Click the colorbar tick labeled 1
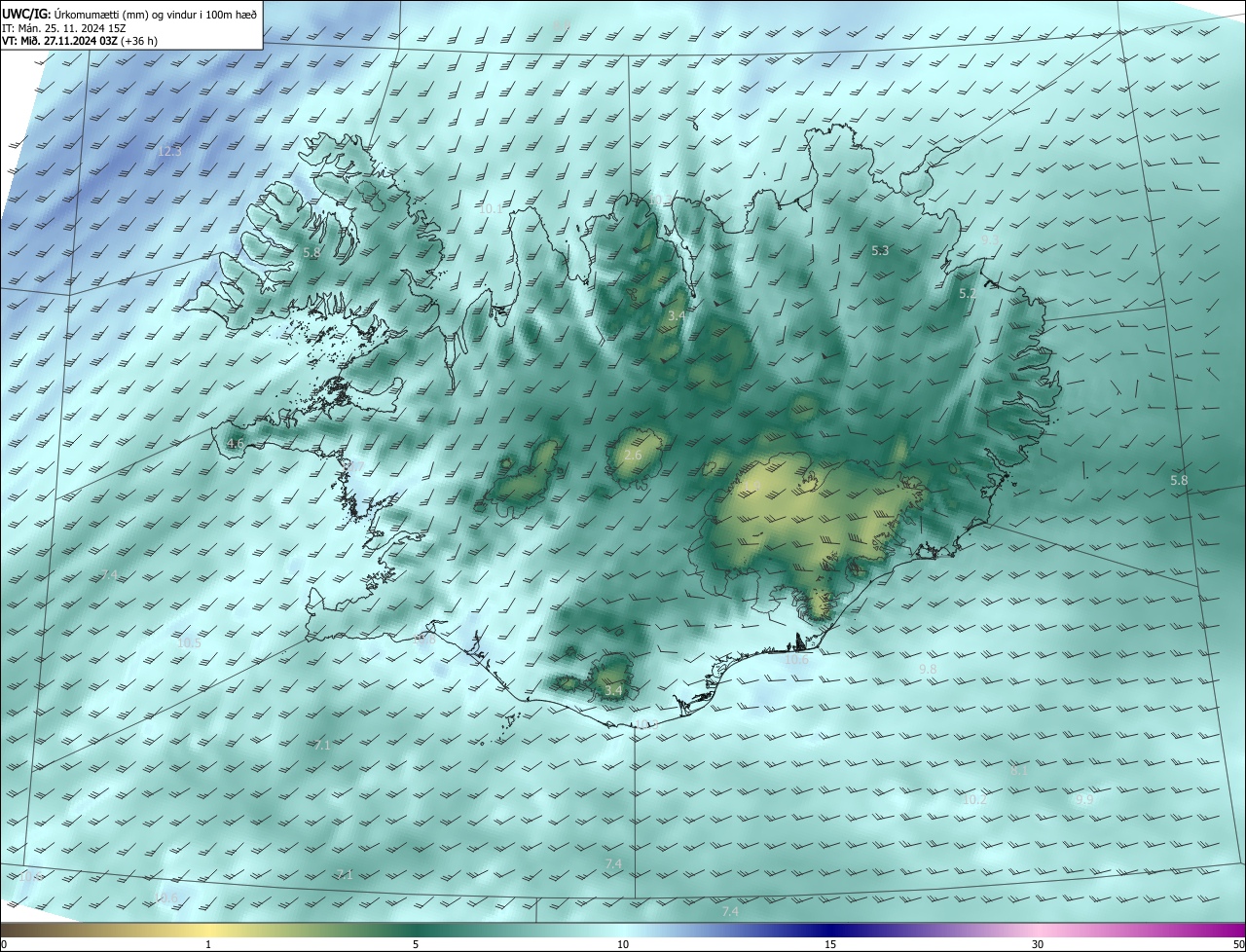 click(208, 943)
